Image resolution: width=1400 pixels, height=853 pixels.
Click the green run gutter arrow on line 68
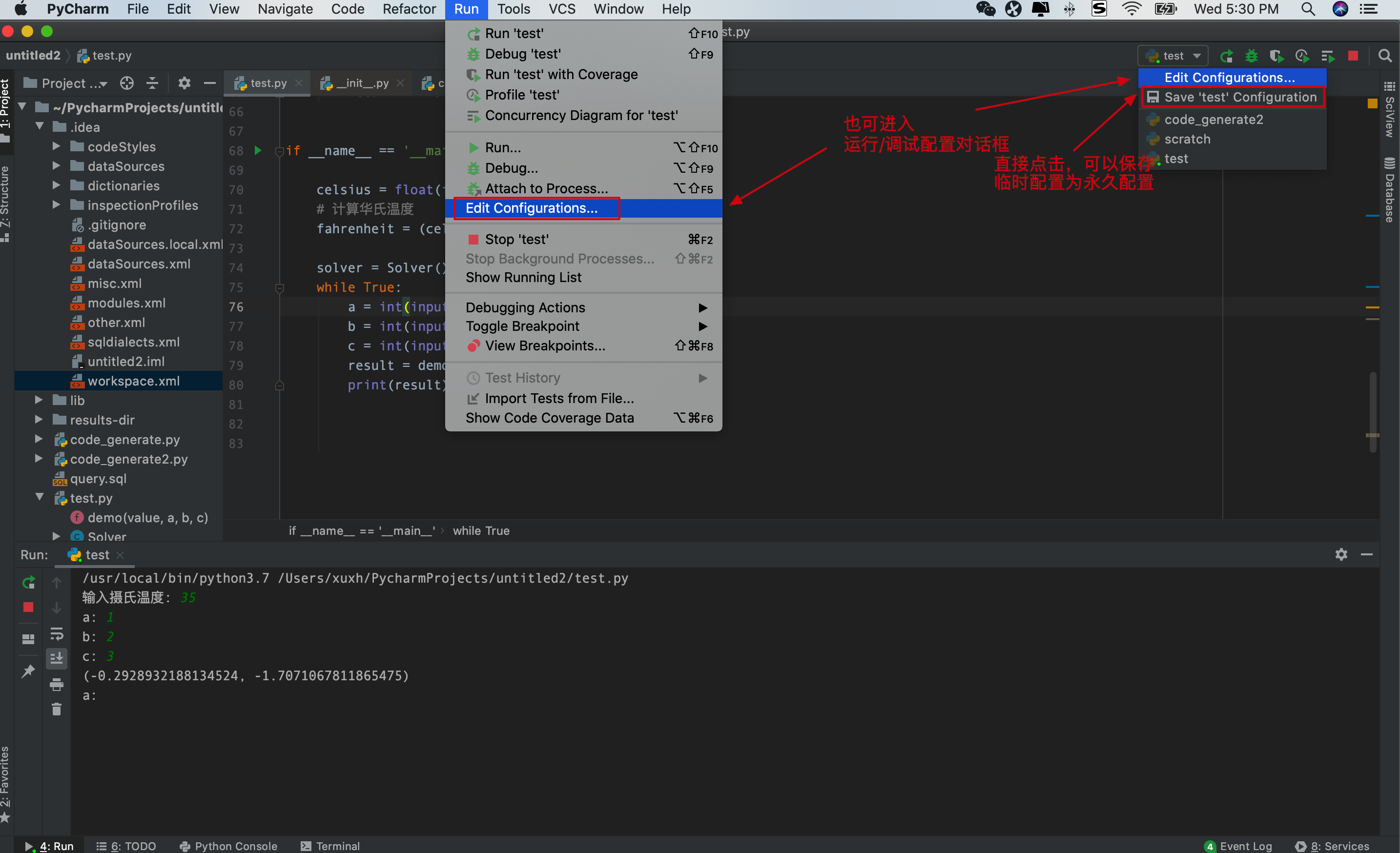[258, 150]
